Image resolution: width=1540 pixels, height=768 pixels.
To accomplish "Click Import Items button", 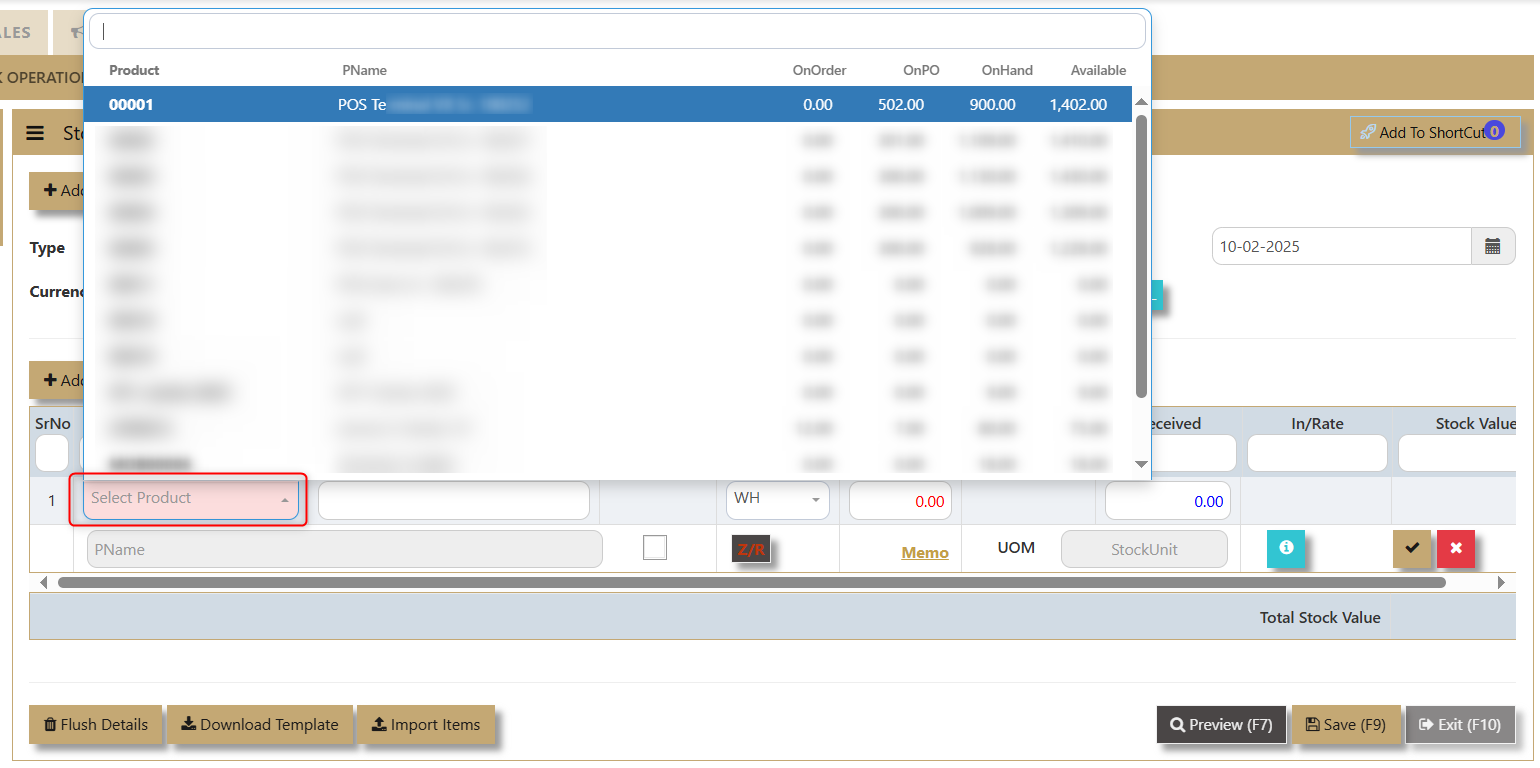I will coord(425,725).
